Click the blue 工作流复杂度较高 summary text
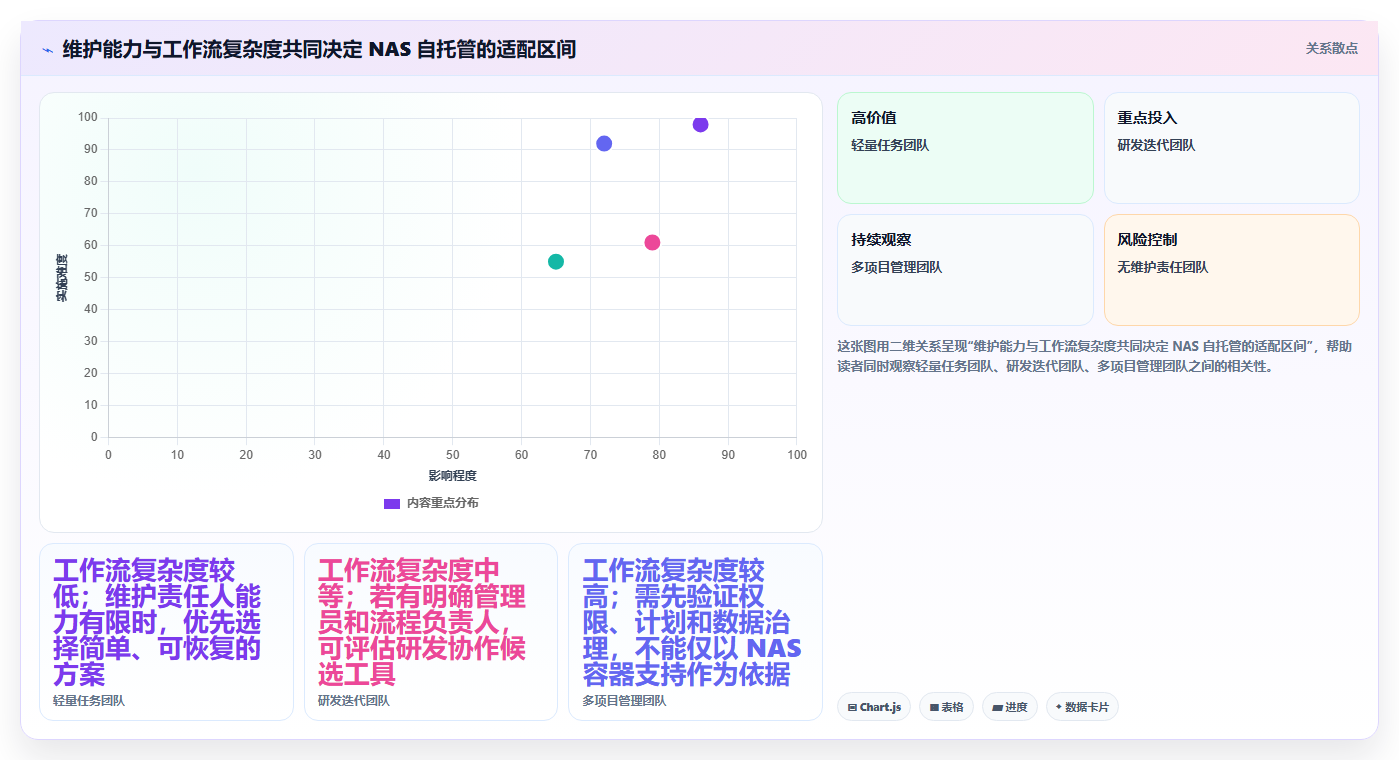 point(692,622)
